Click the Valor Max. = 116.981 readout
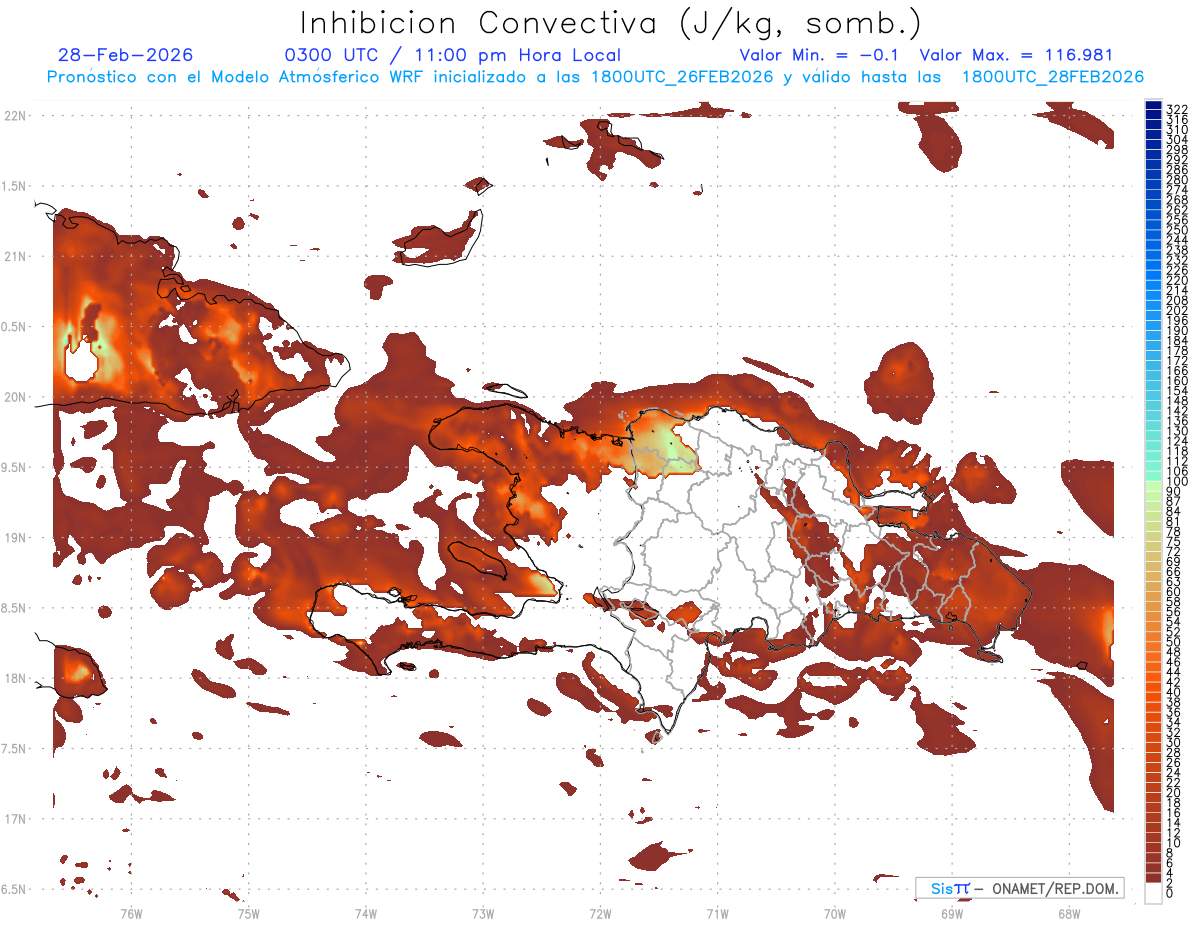The width and height of the screenshot is (1200, 927). [1016, 55]
